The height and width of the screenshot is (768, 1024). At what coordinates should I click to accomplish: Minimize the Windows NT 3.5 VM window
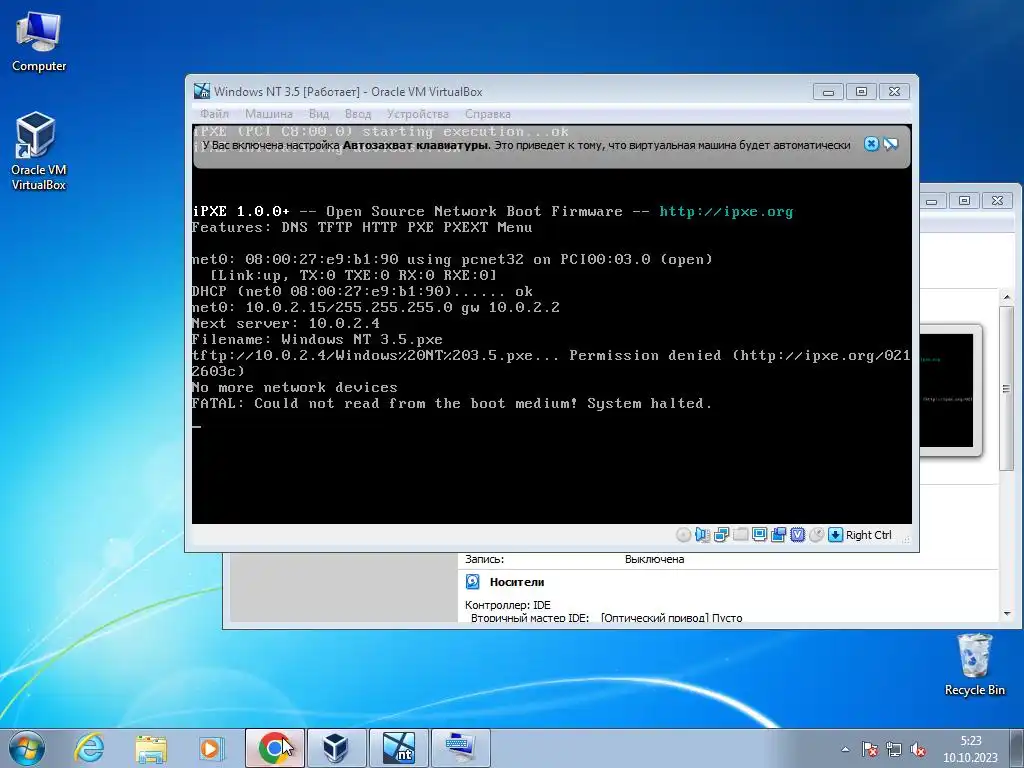pyautogui.click(x=828, y=92)
